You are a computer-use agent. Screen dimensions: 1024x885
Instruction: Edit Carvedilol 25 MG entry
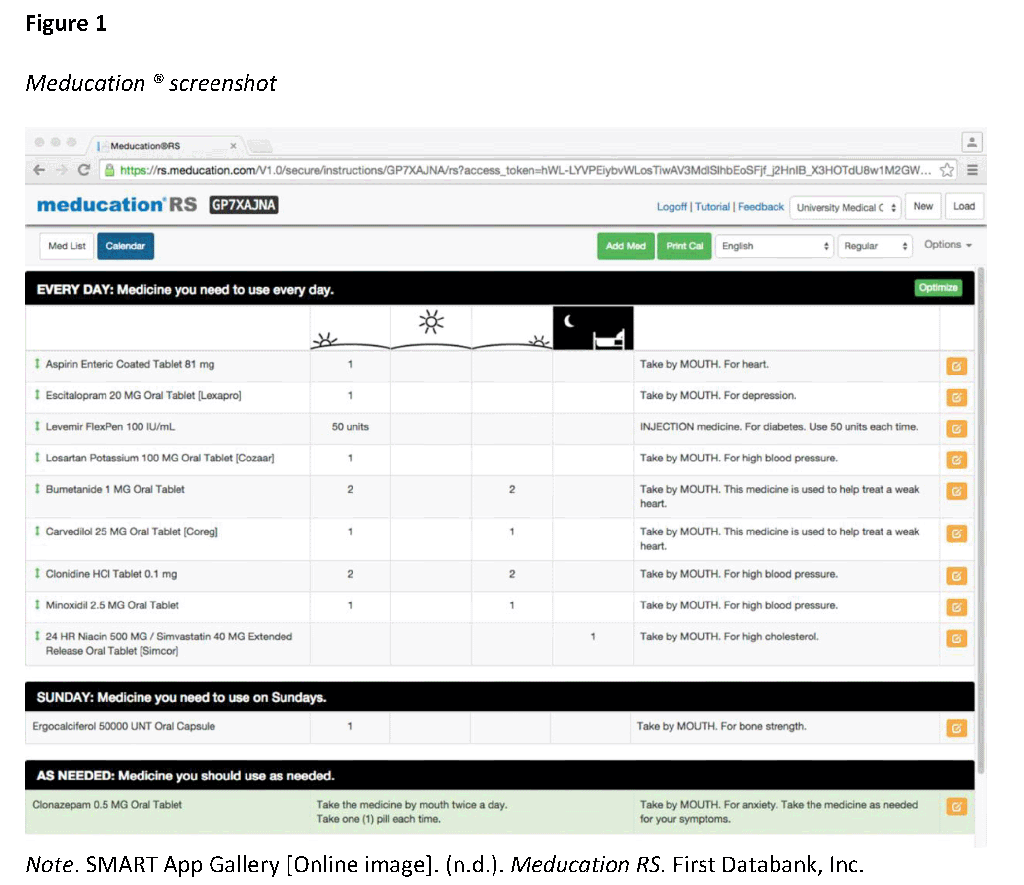[956, 534]
